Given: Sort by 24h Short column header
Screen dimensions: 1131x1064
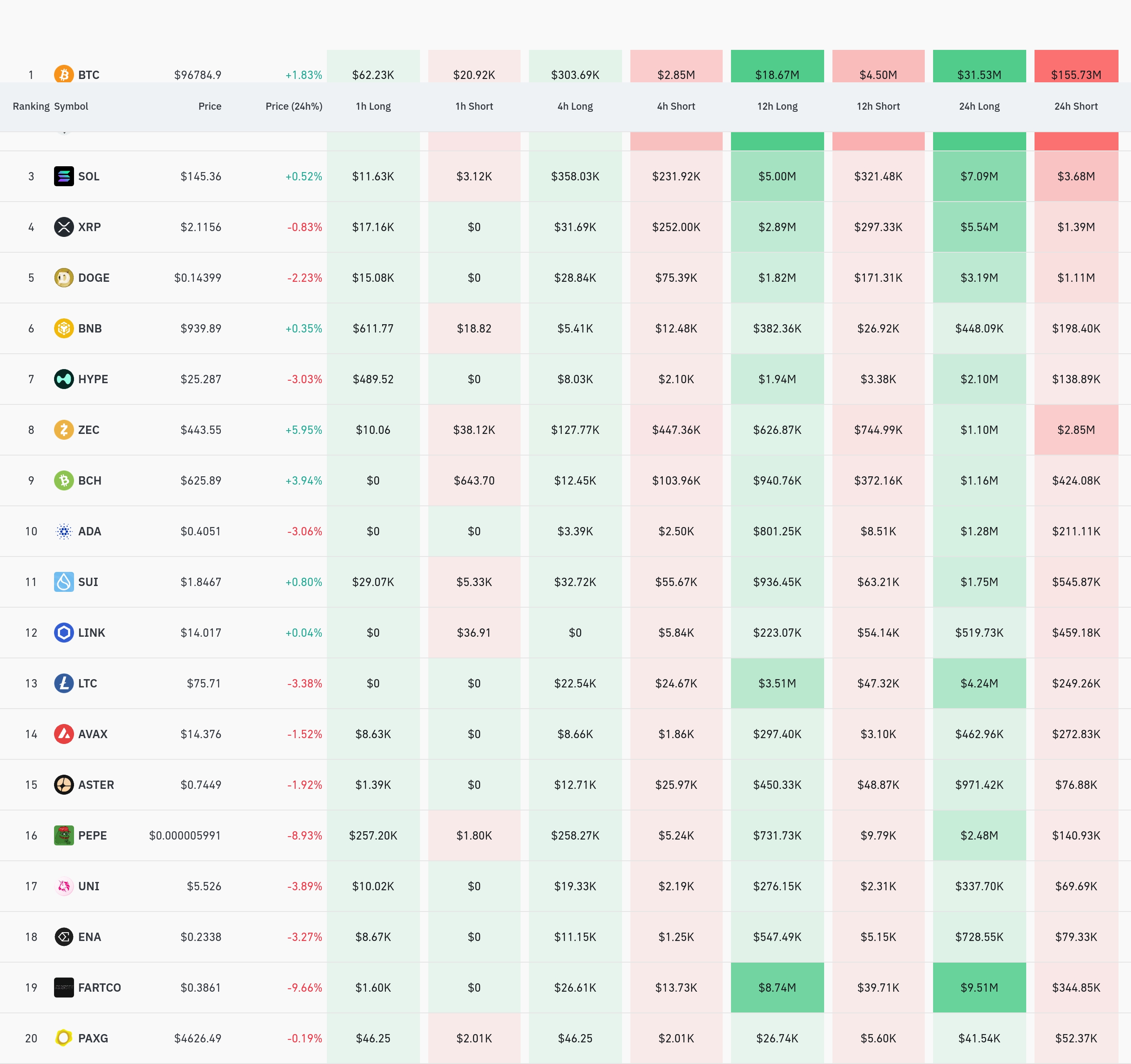Looking at the screenshot, I should coord(1075,106).
